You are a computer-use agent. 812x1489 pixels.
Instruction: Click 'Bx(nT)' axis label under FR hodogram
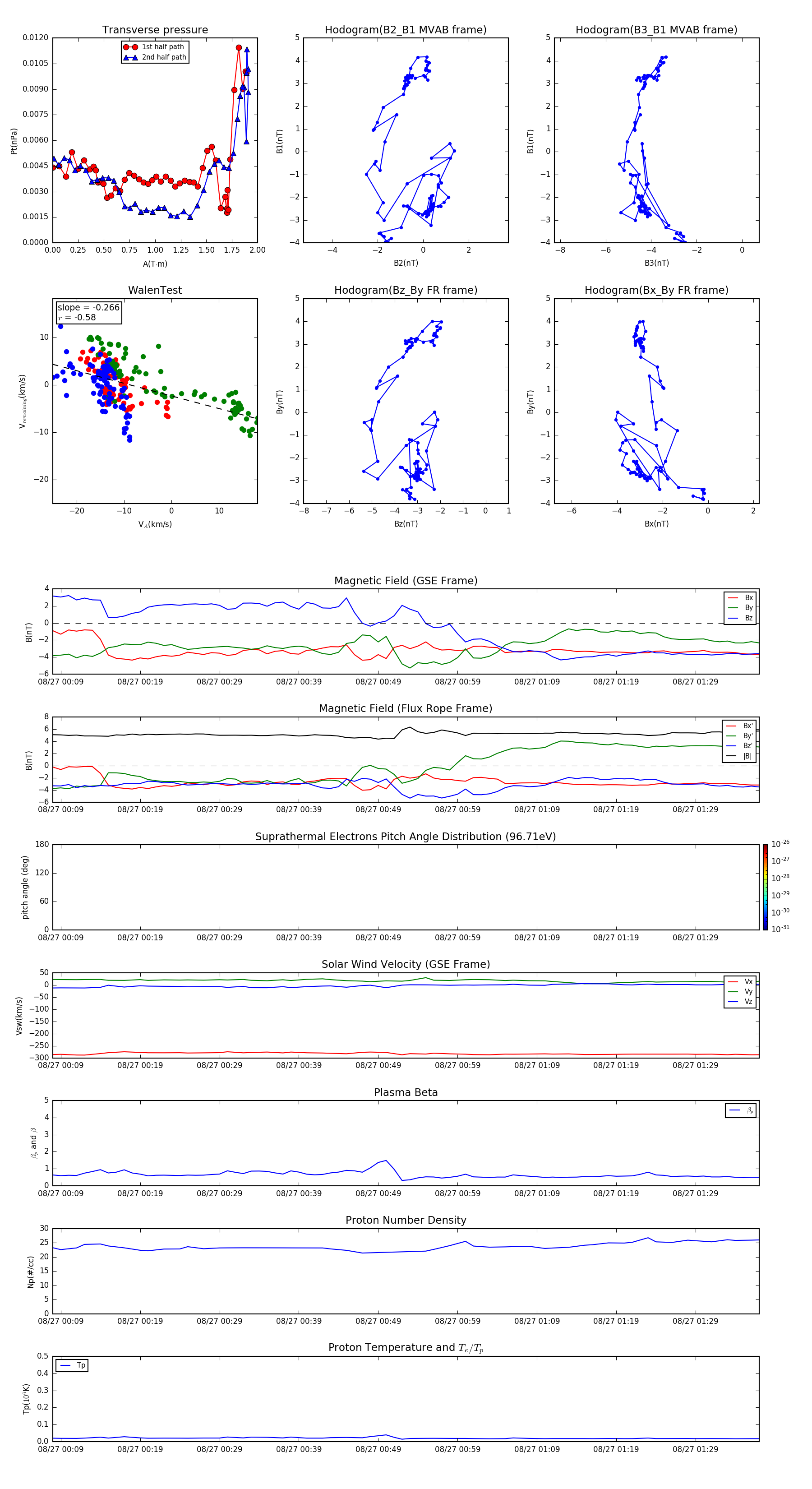click(x=656, y=524)
